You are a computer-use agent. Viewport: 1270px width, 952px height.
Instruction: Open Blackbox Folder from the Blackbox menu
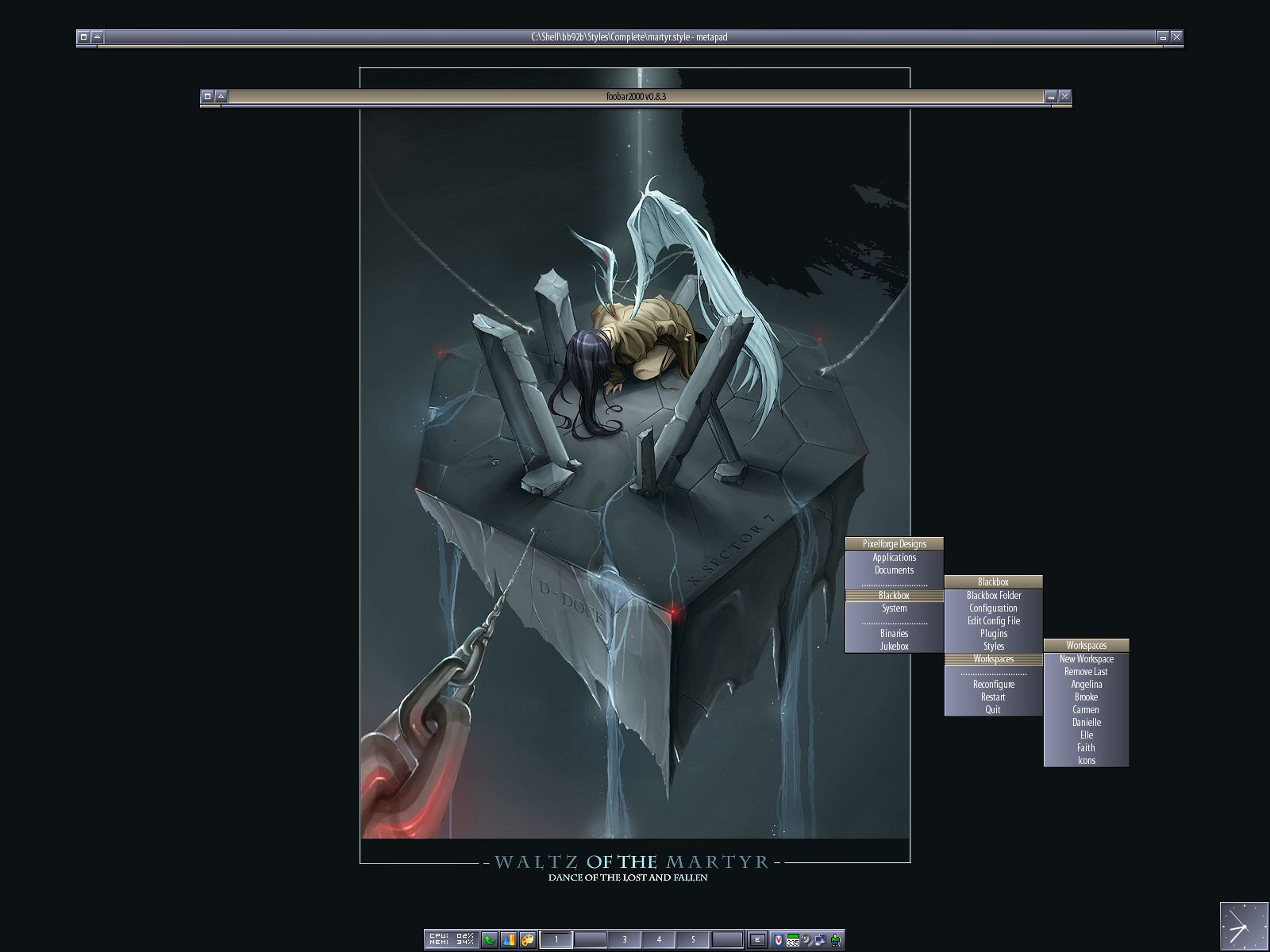pos(993,596)
